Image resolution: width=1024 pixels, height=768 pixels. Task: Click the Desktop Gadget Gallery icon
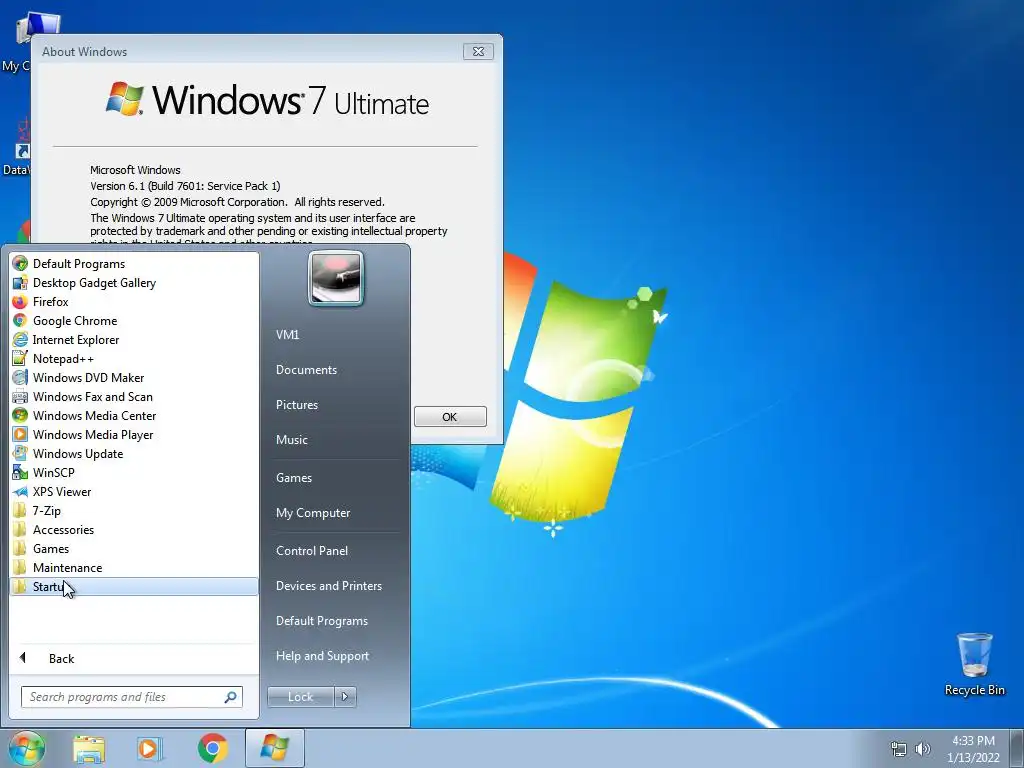pyautogui.click(x=20, y=283)
